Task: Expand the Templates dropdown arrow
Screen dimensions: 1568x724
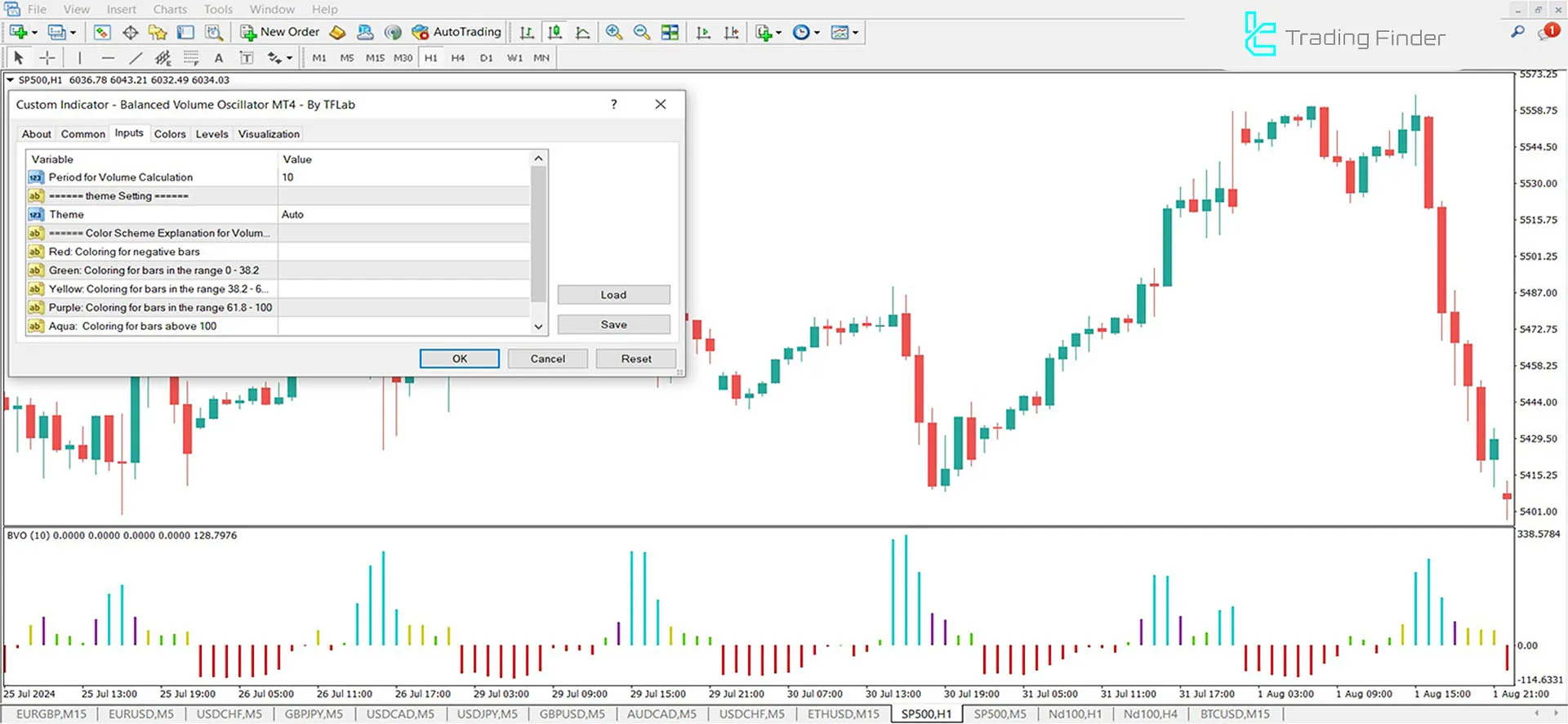Action: (855, 34)
